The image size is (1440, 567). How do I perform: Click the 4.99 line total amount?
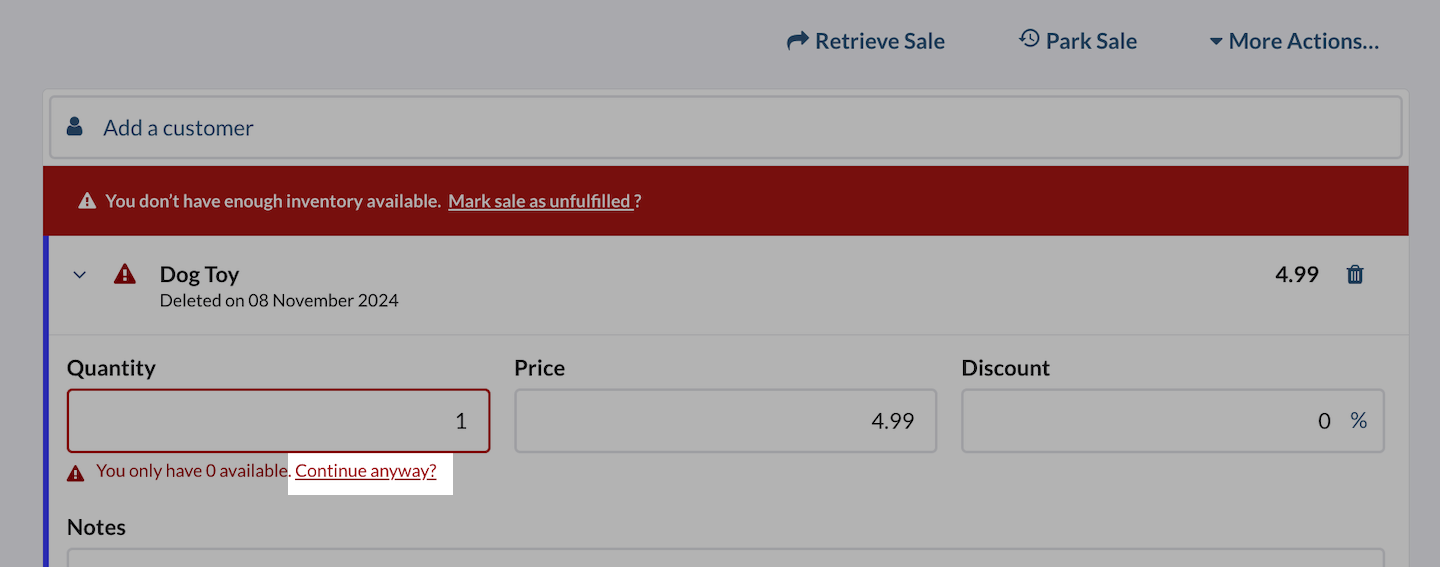click(1296, 274)
